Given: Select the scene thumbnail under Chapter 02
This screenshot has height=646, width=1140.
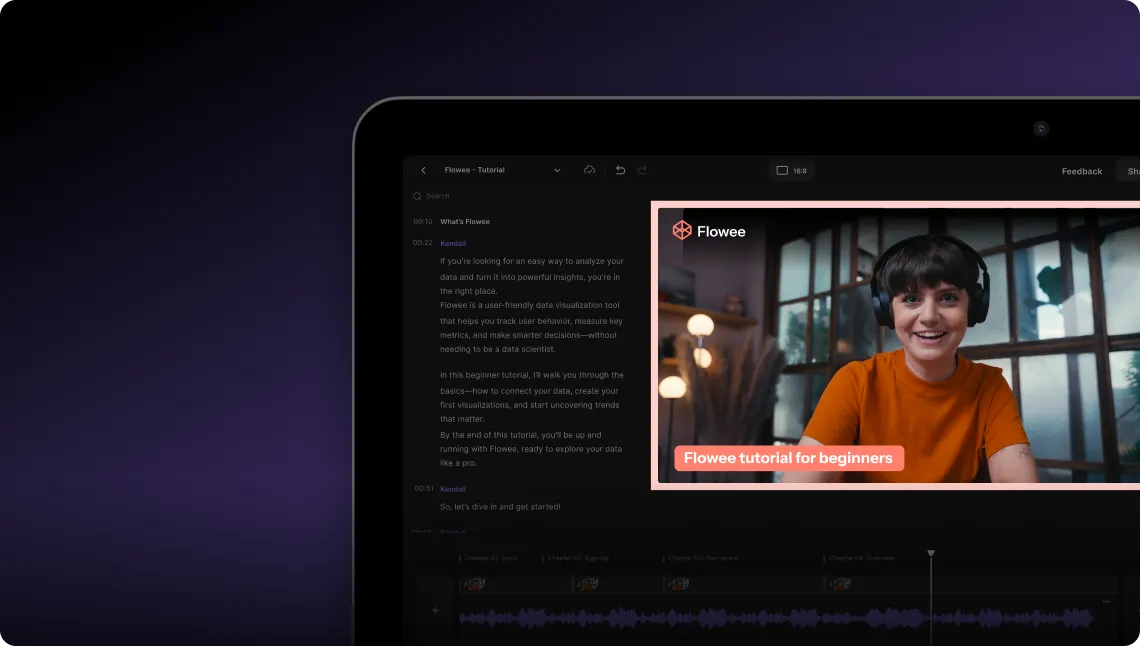Looking at the screenshot, I should point(587,584).
